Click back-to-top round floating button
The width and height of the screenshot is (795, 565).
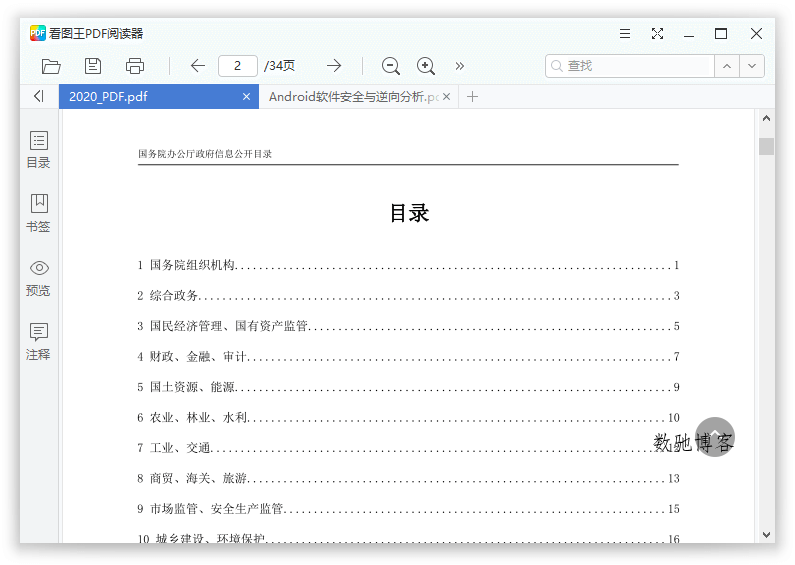pos(715,437)
